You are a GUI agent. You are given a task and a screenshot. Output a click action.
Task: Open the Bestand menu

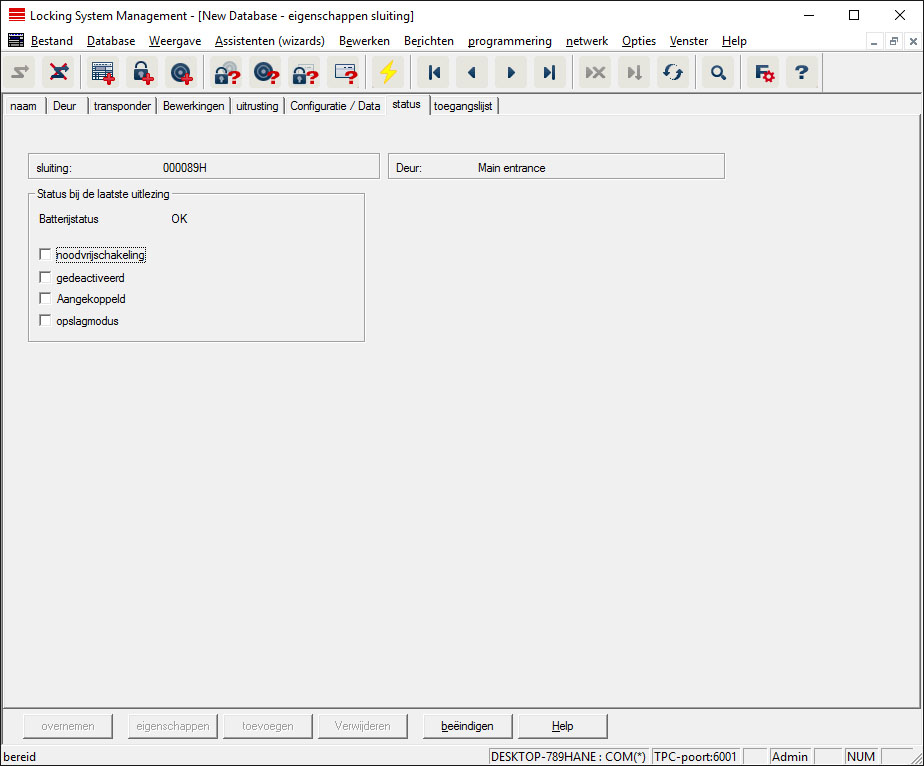pos(51,41)
